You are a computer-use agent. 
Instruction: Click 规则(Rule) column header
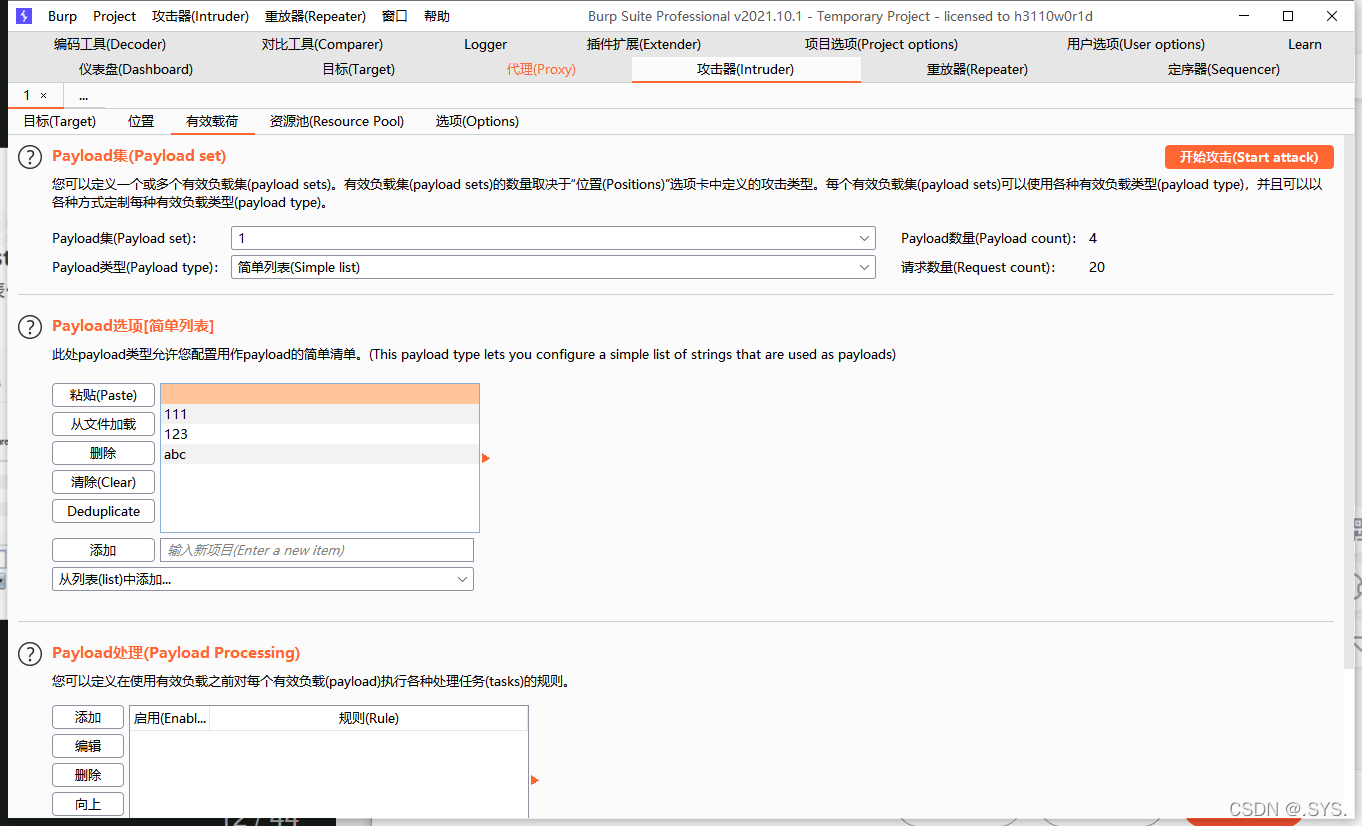(x=369, y=718)
